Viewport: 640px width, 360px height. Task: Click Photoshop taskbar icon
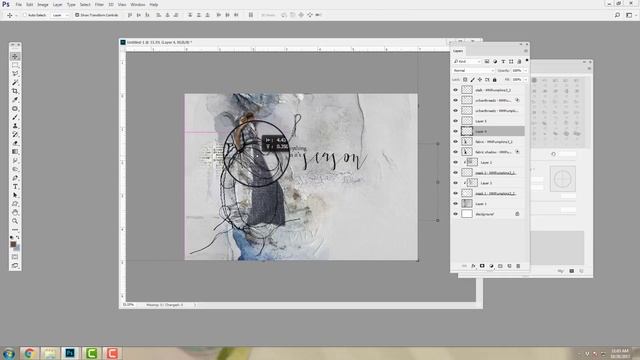[x=70, y=353]
